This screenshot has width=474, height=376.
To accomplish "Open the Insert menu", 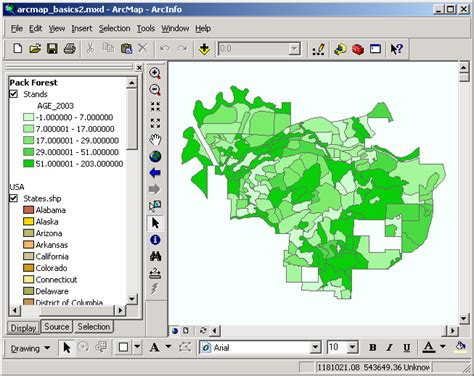I will pos(82,29).
